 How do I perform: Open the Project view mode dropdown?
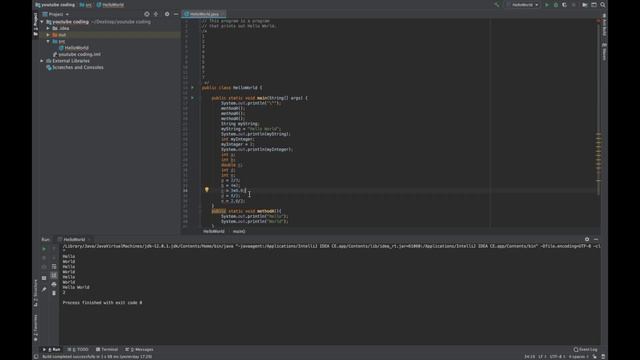56,14
